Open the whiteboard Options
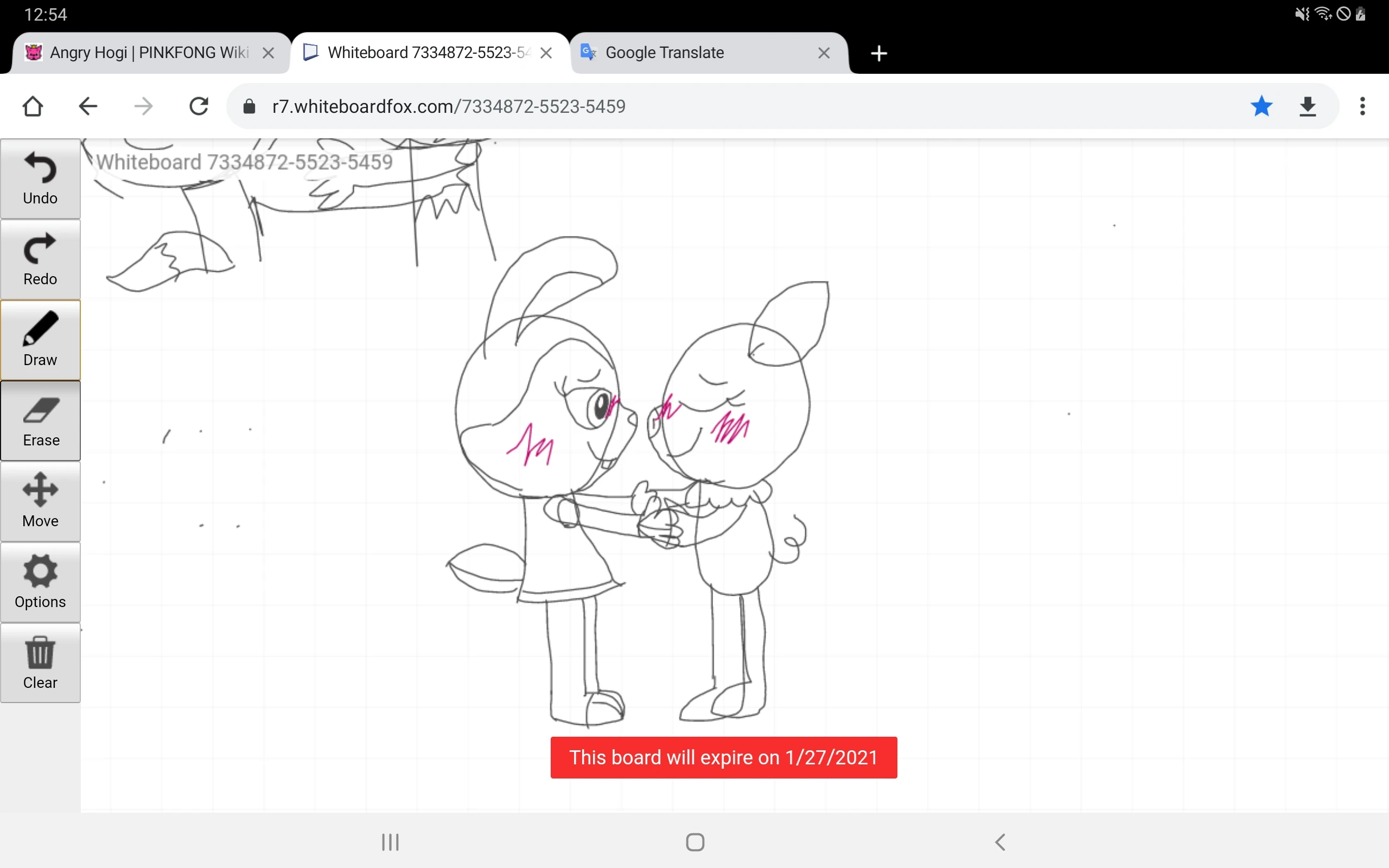The height and width of the screenshot is (868, 1389). [x=40, y=582]
